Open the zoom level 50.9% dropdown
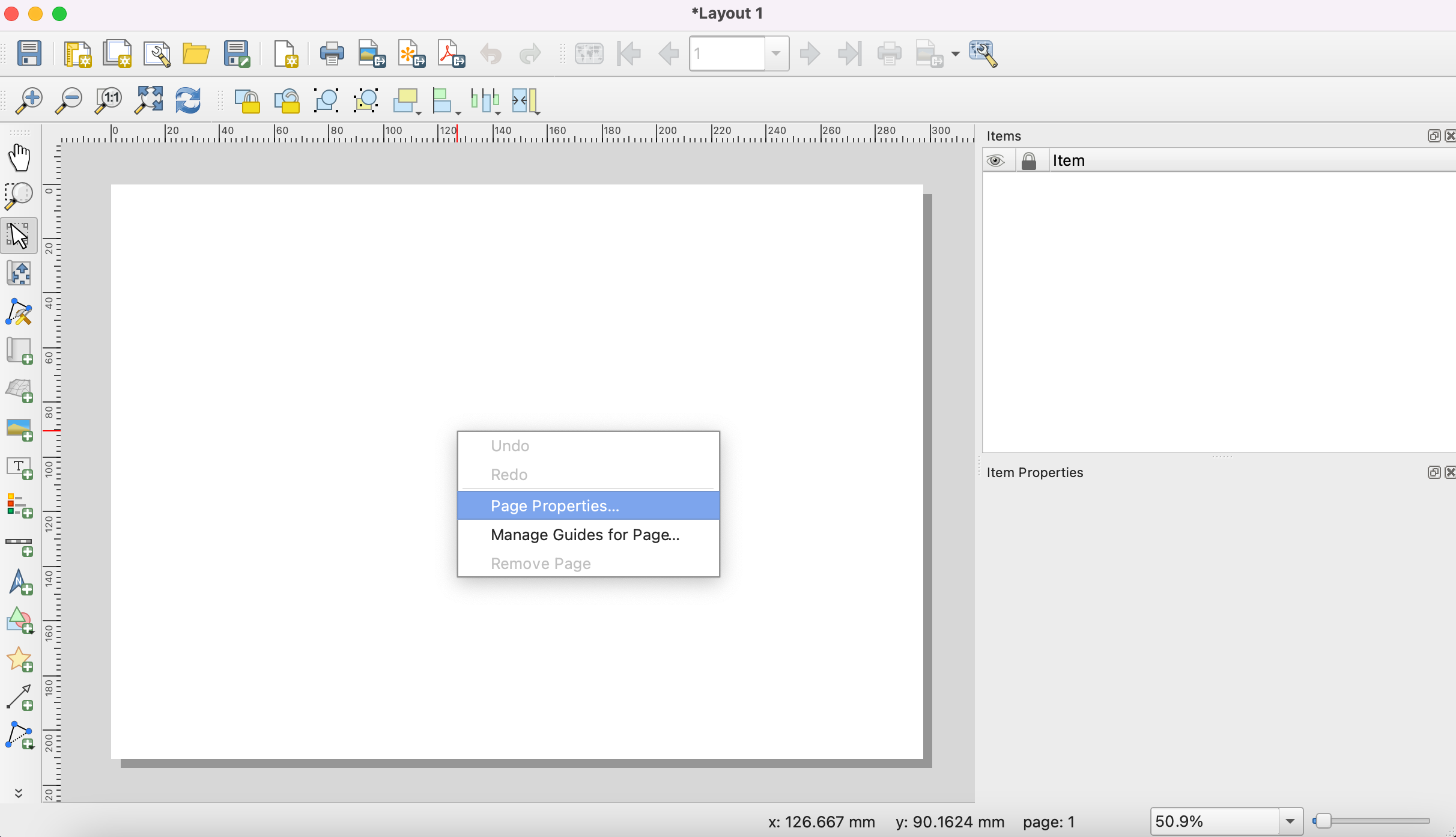 tap(1290, 821)
